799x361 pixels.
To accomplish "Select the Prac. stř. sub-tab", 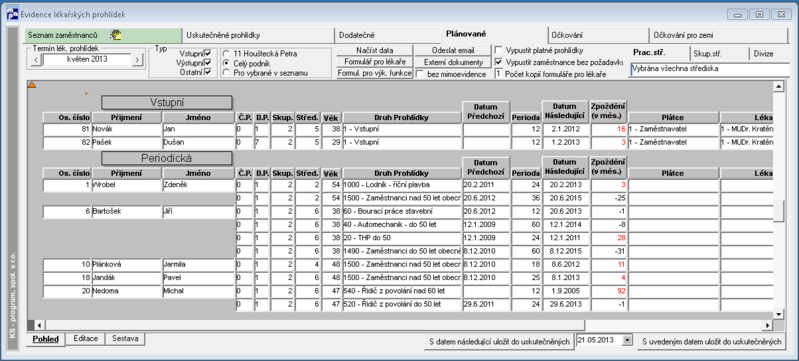I will coord(659,53).
